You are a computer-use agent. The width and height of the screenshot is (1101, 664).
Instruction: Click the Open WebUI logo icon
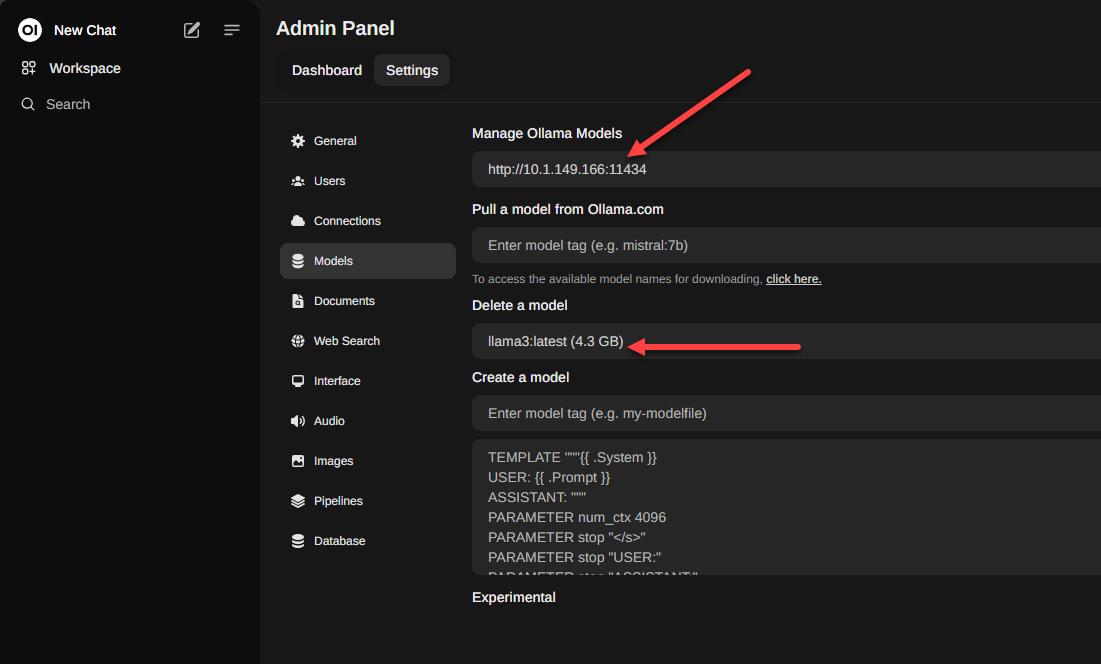(x=30, y=30)
